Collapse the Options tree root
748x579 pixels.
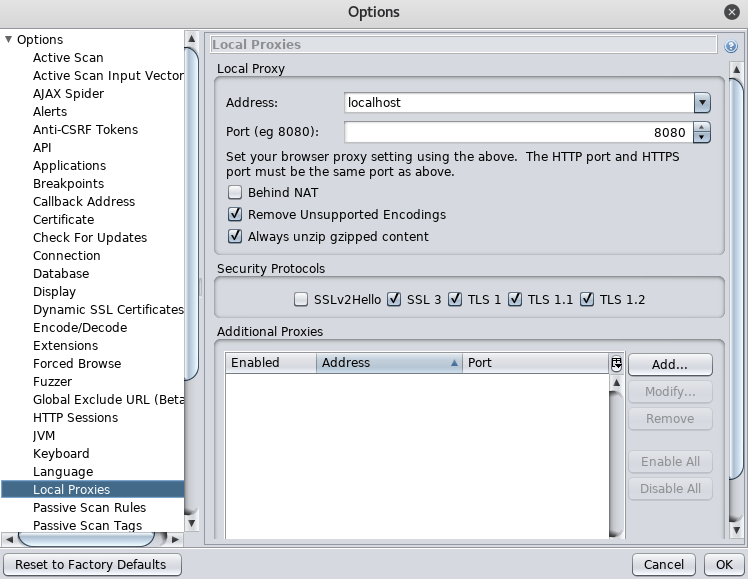coord(8,39)
